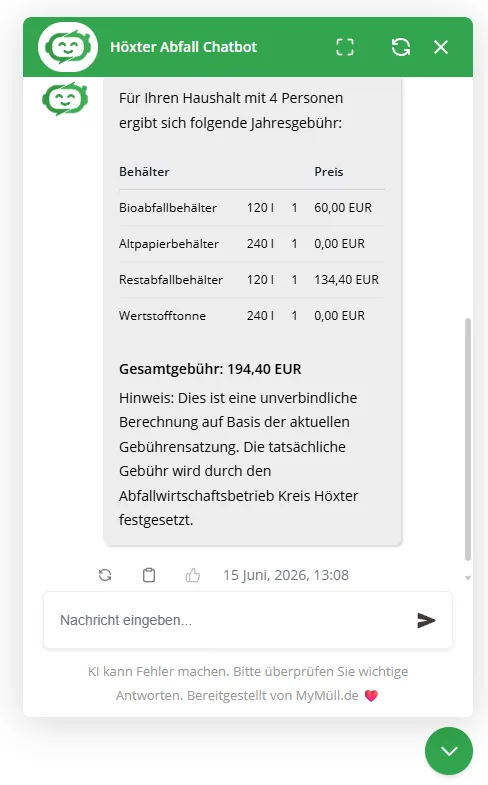This screenshot has height=785, width=488.
Task: Click the bot avatar beside message
Action: [x=65, y=99]
